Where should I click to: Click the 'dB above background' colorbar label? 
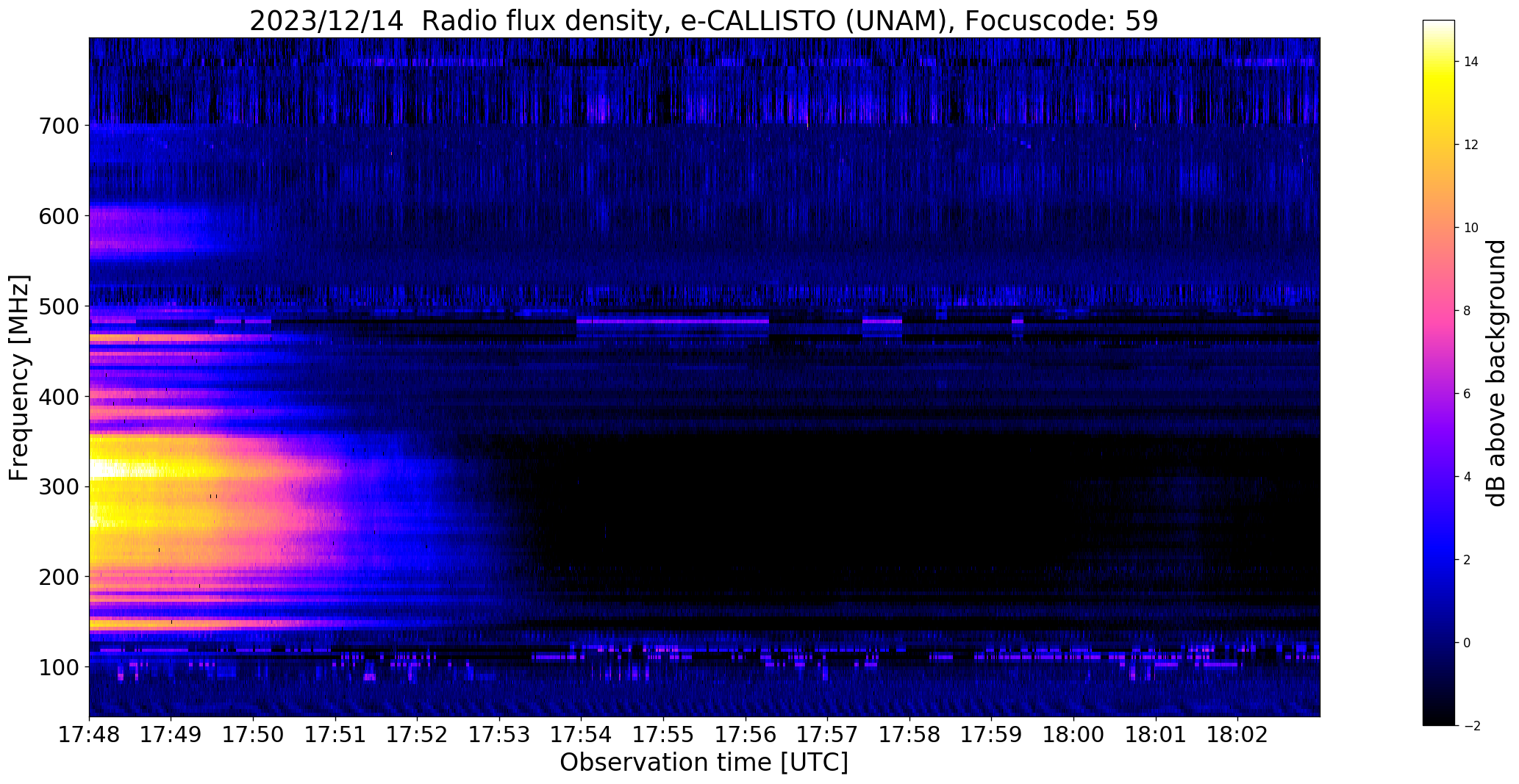1496,373
